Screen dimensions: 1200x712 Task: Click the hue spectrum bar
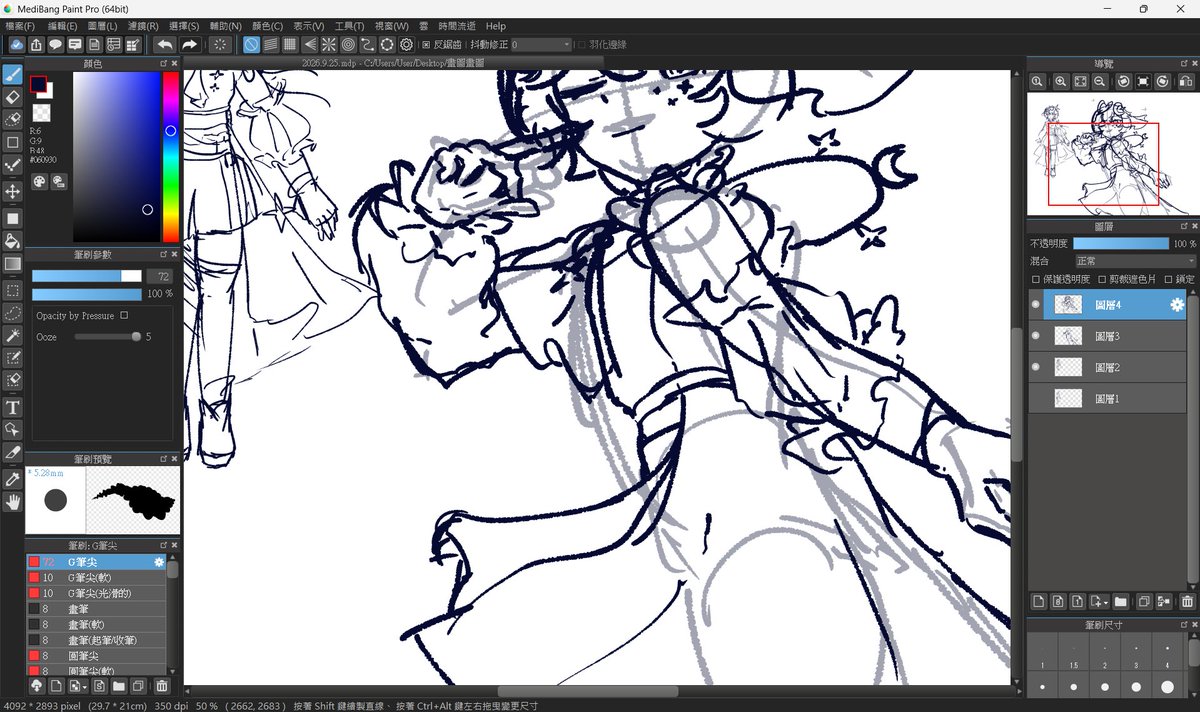pos(171,157)
